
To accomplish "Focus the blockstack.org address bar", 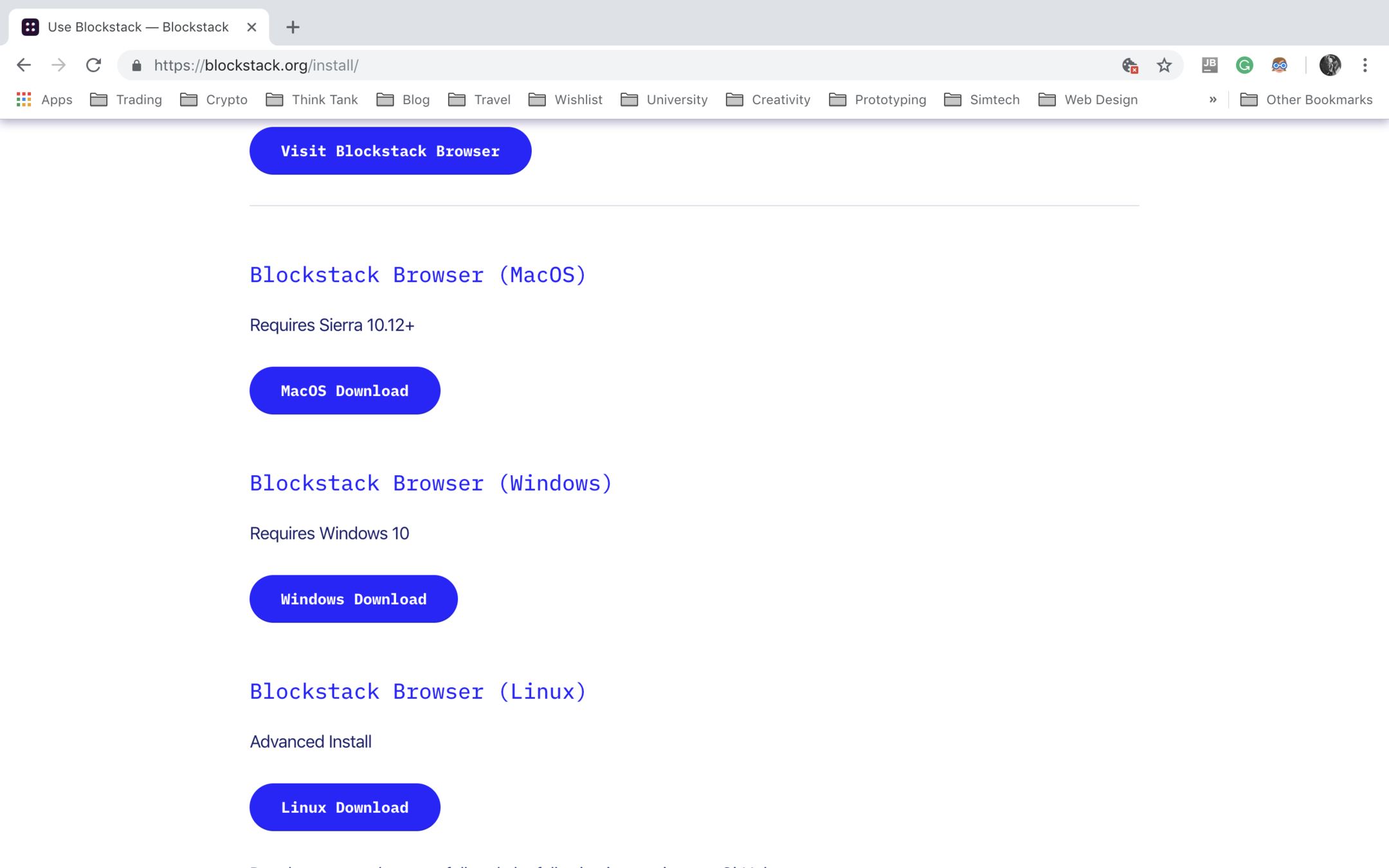I will tap(579, 65).
